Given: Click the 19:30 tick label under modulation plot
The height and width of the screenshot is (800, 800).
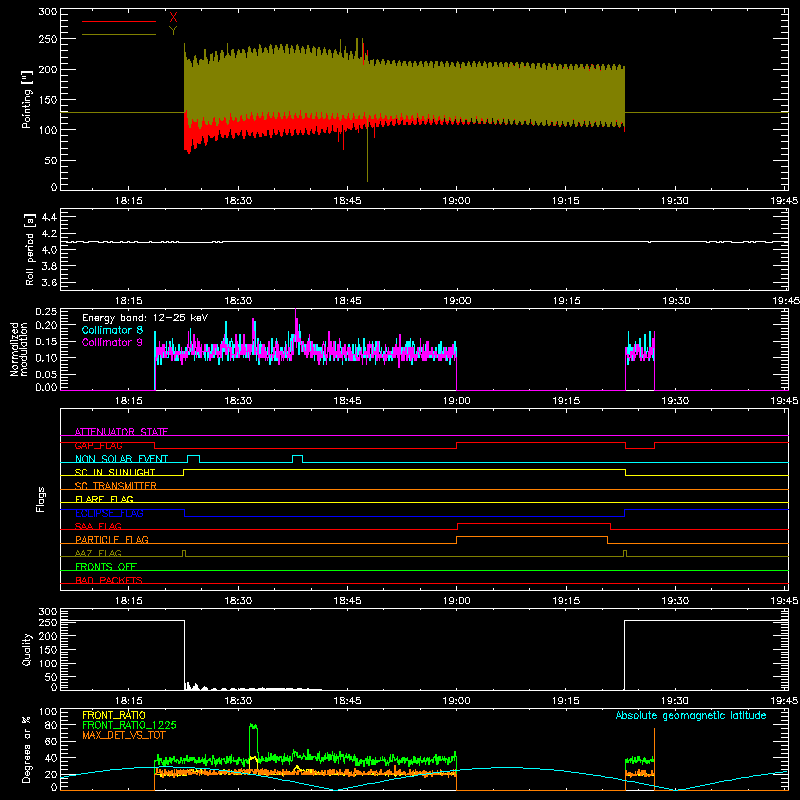Looking at the screenshot, I should point(675,401).
